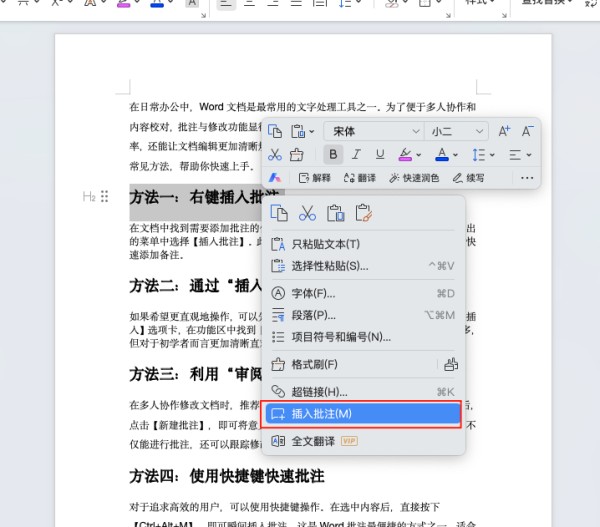
Task: Click the cut scissors icon in floating toolbar
Action: 275,155
